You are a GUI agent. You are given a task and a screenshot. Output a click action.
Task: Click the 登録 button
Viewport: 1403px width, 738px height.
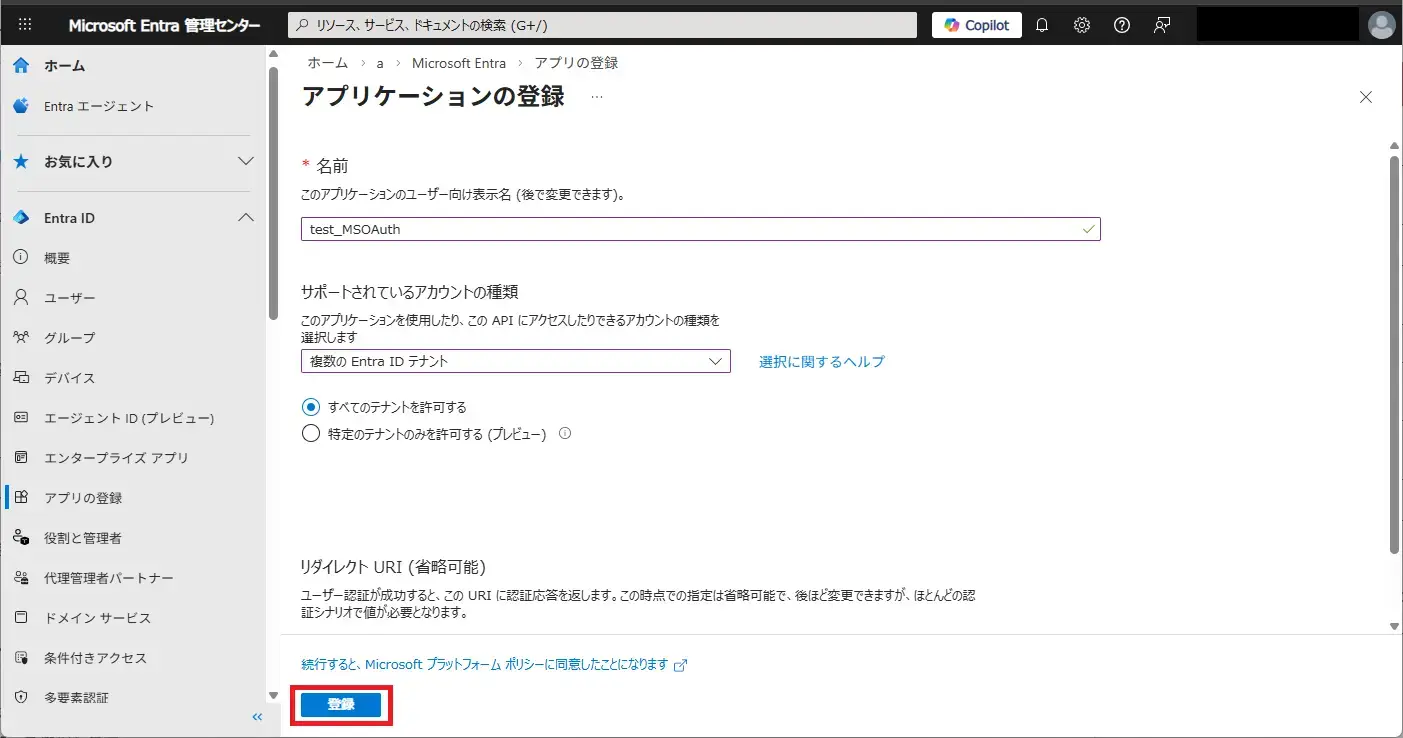pyautogui.click(x=341, y=705)
